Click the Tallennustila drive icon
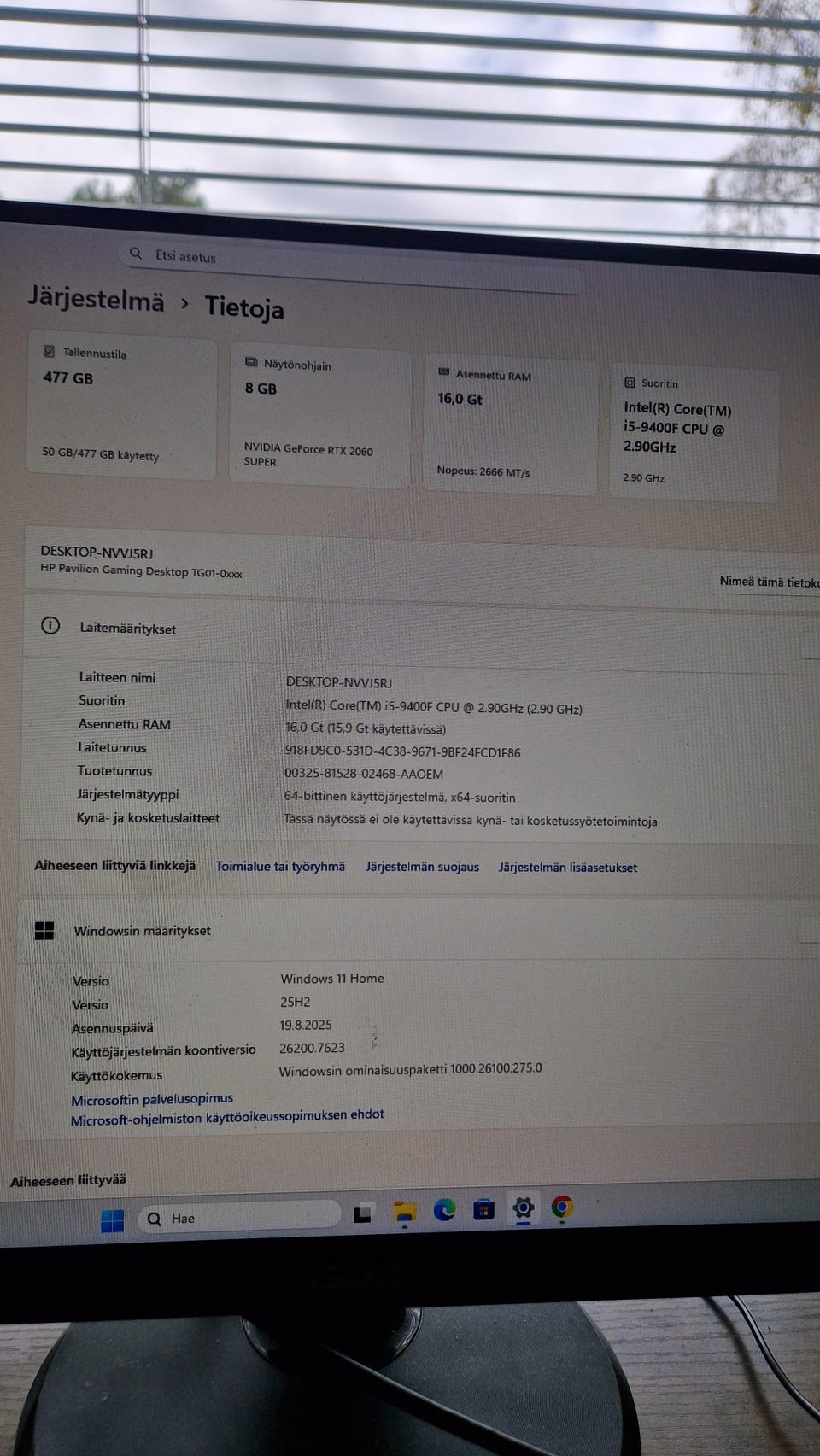Screen dimensions: 820x1456 49,352
